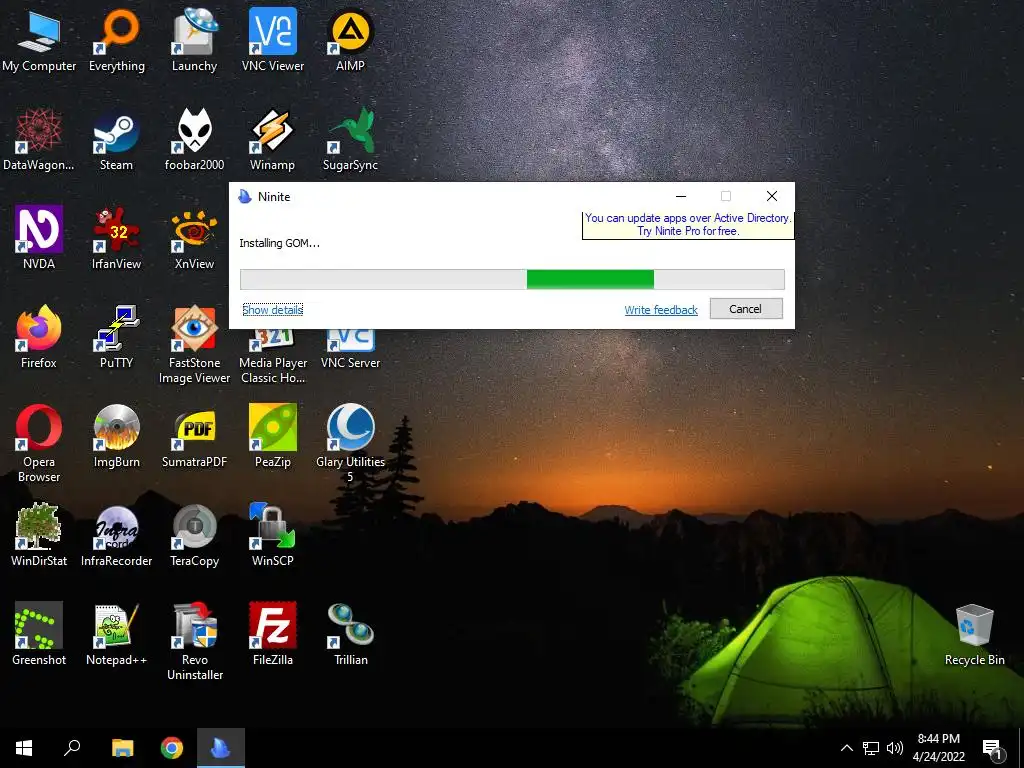The width and height of the screenshot is (1024, 768).
Task: Select the Greenshot desktop shortcut
Action: tap(39, 634)
